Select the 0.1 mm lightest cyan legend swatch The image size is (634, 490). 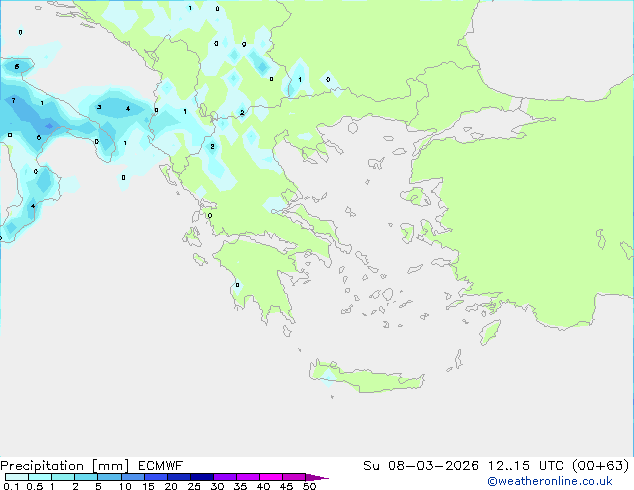(17, 477)
